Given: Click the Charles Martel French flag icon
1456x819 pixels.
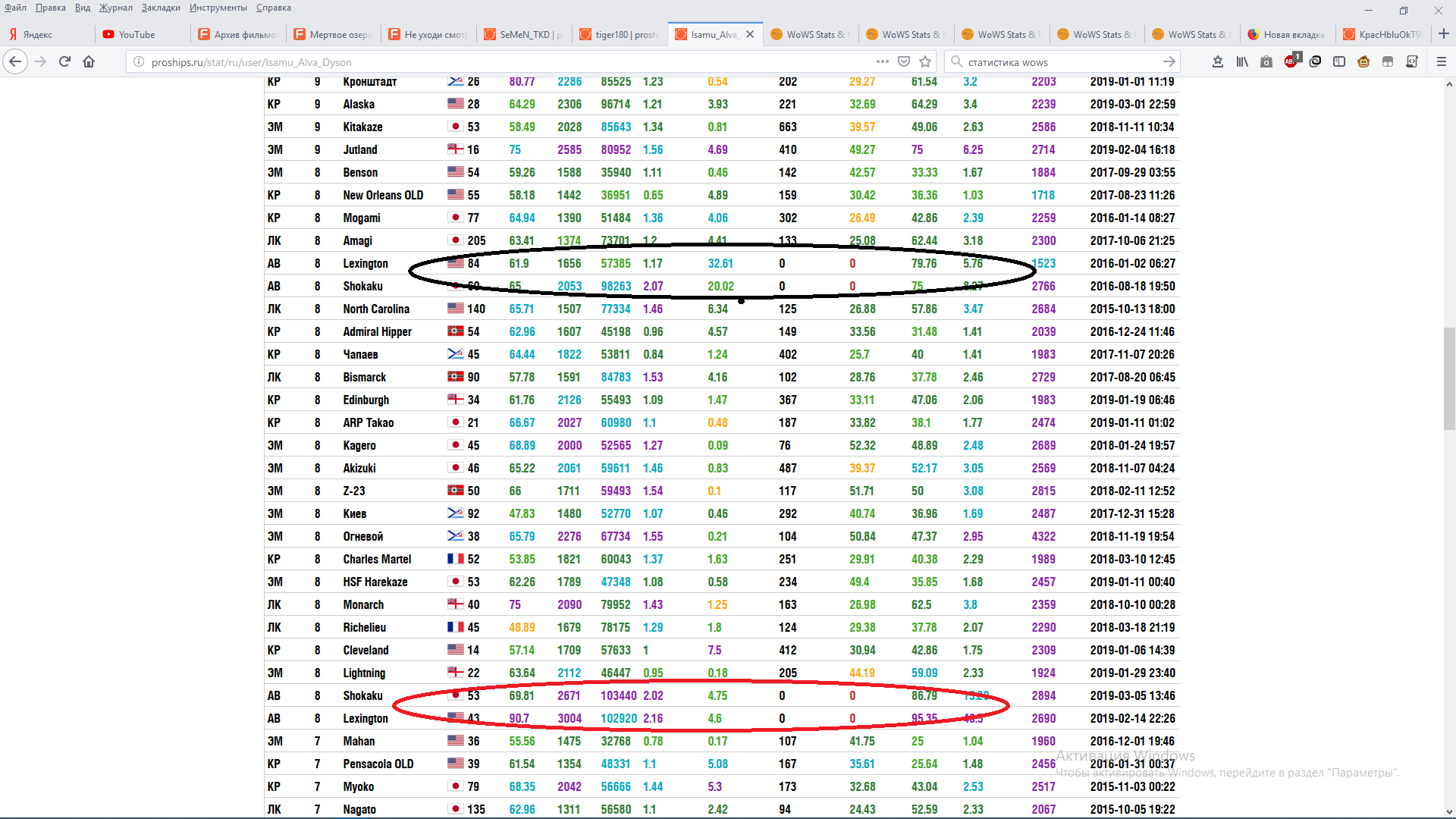Looking at the screenshot, I should point(455,558).
